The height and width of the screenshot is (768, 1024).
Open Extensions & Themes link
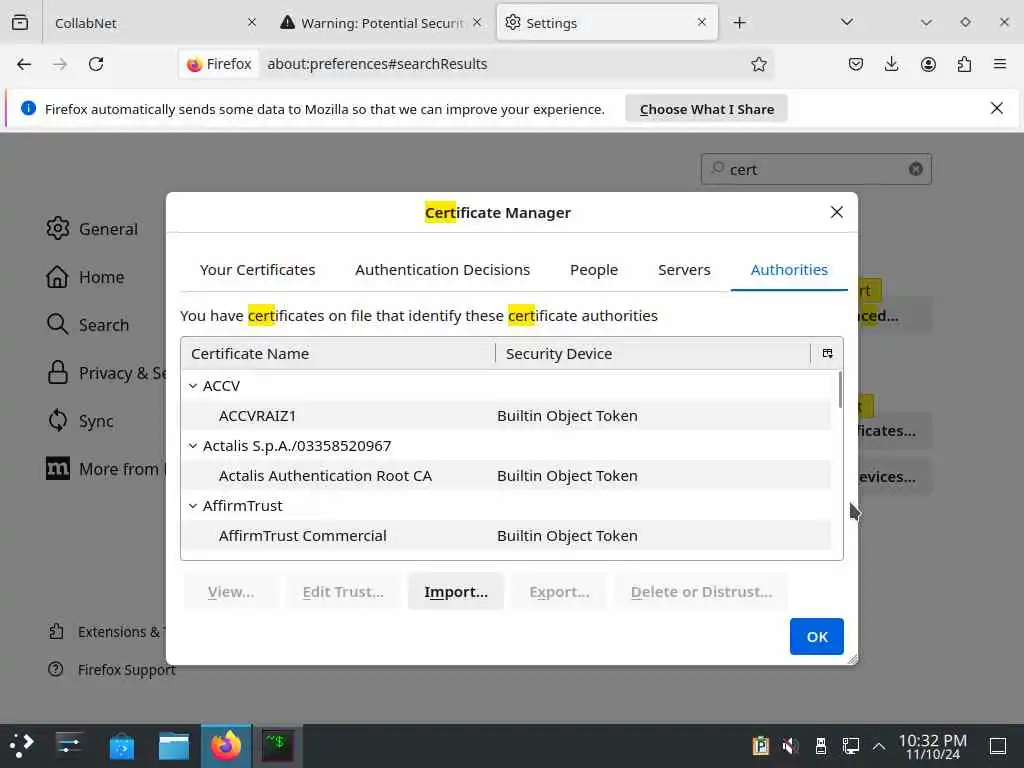coord(107,632)
